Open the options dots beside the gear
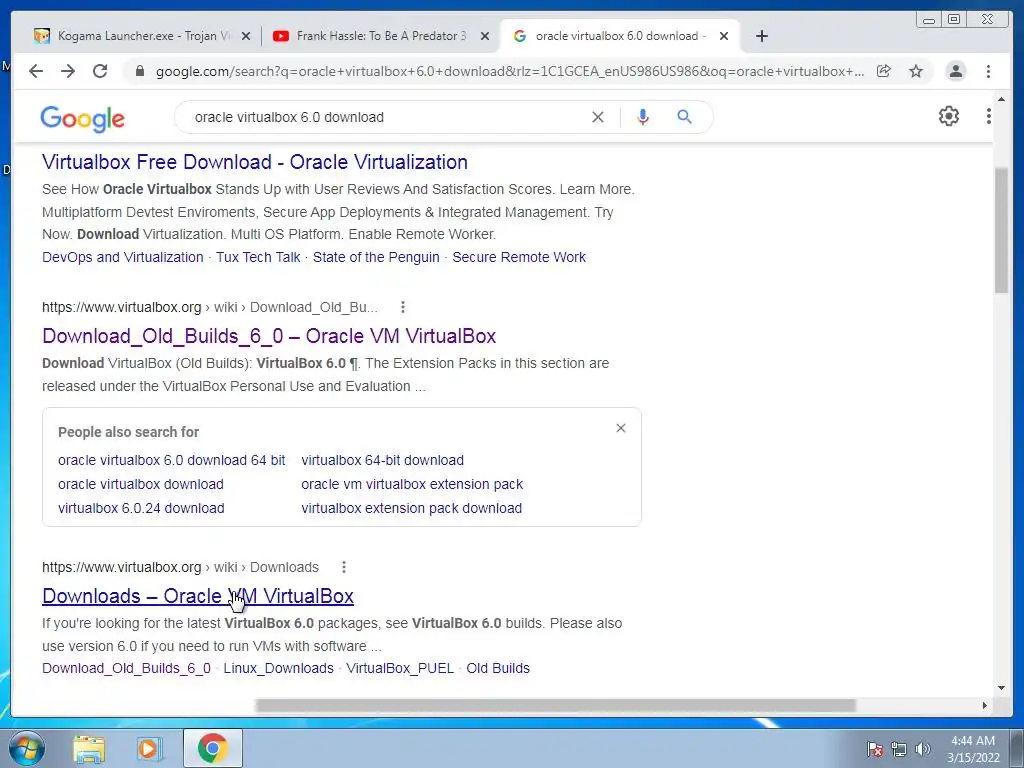1024x768 pixels. [989, 116]
